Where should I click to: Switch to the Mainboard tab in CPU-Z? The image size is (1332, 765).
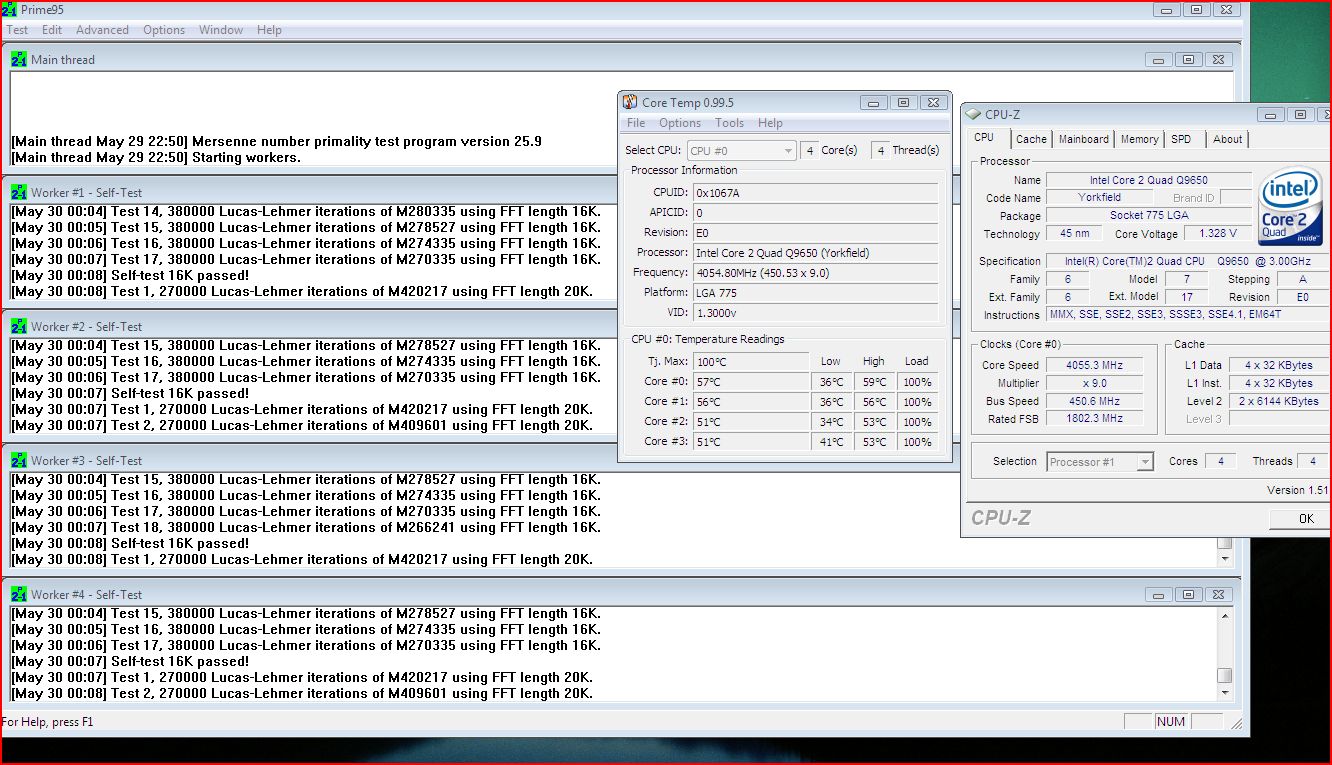point(1083,140)
